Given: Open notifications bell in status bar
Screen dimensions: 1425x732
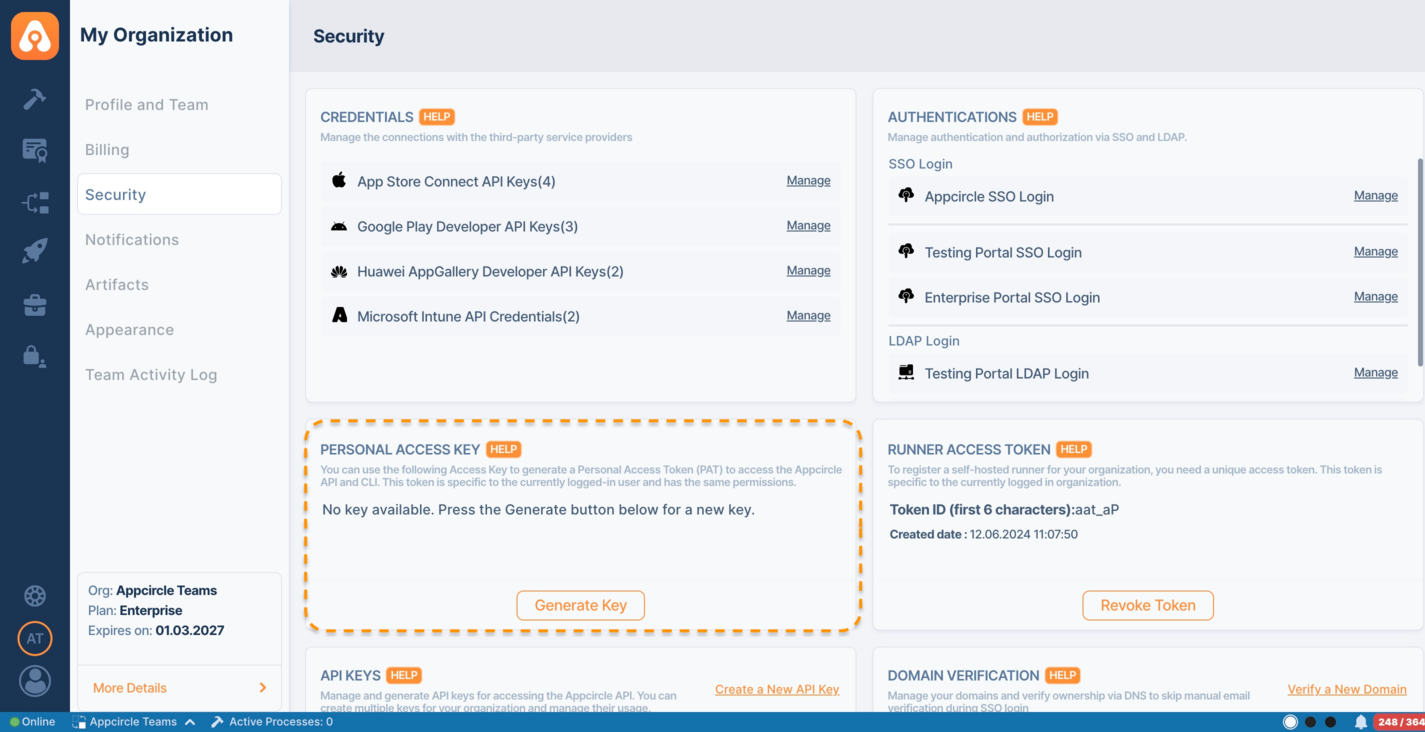Looking at the screenshot, I should click(1360, 722).
